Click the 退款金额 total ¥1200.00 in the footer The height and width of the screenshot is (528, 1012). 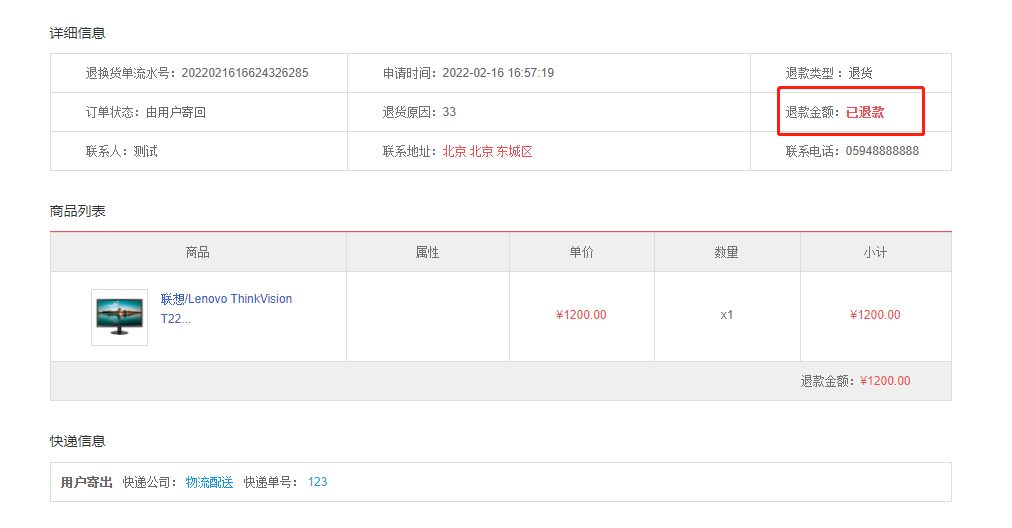(885, 381)
